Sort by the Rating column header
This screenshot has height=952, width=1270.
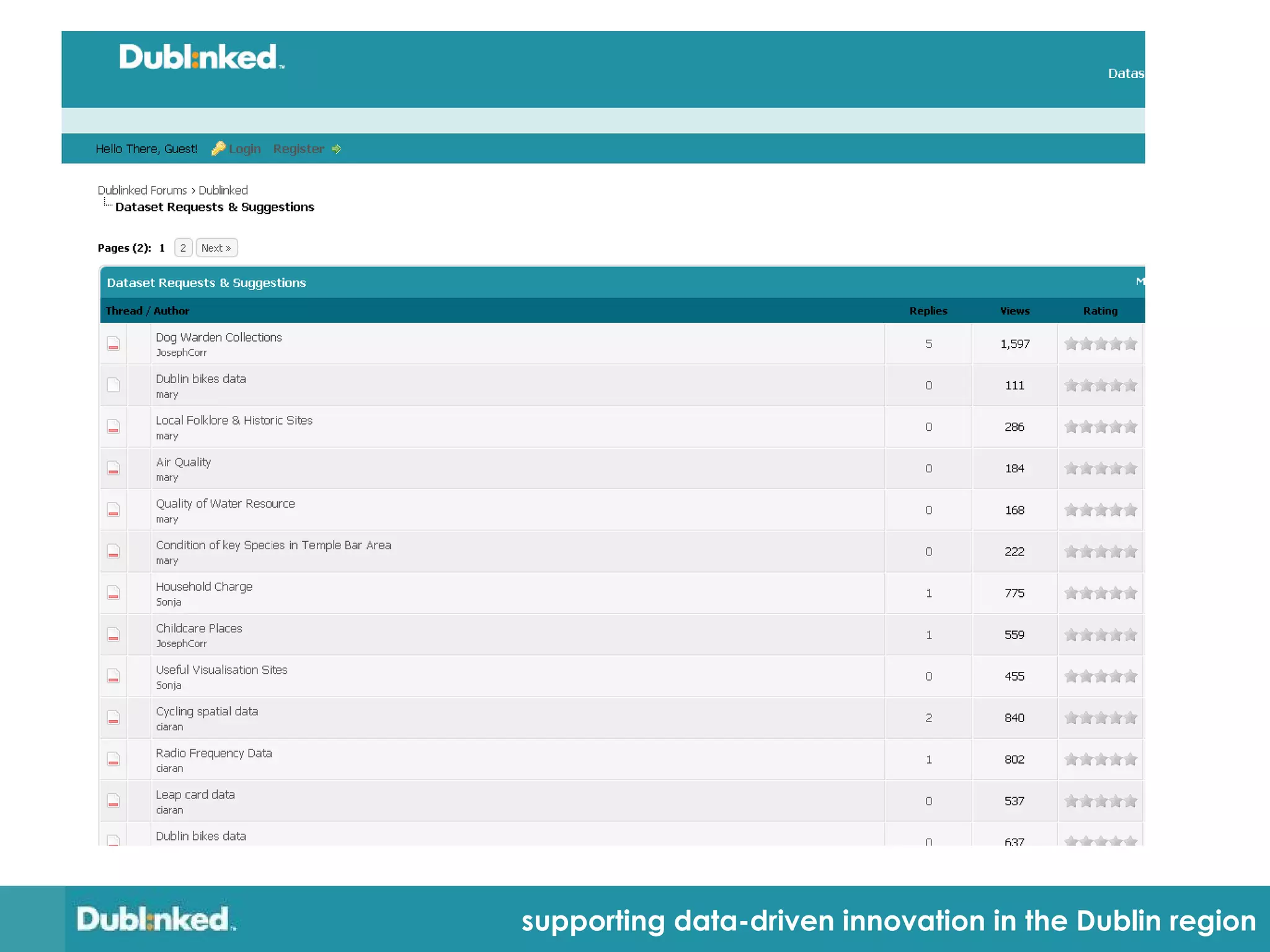tap(1100, 311)
